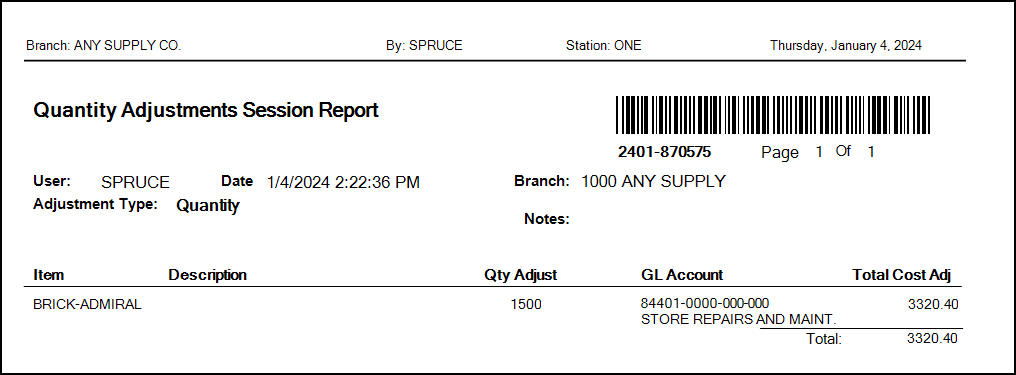
Task: Click Branch: ANY SUPPLY CO. in the header
Action: pyautogui.click(x=104, y=46)
